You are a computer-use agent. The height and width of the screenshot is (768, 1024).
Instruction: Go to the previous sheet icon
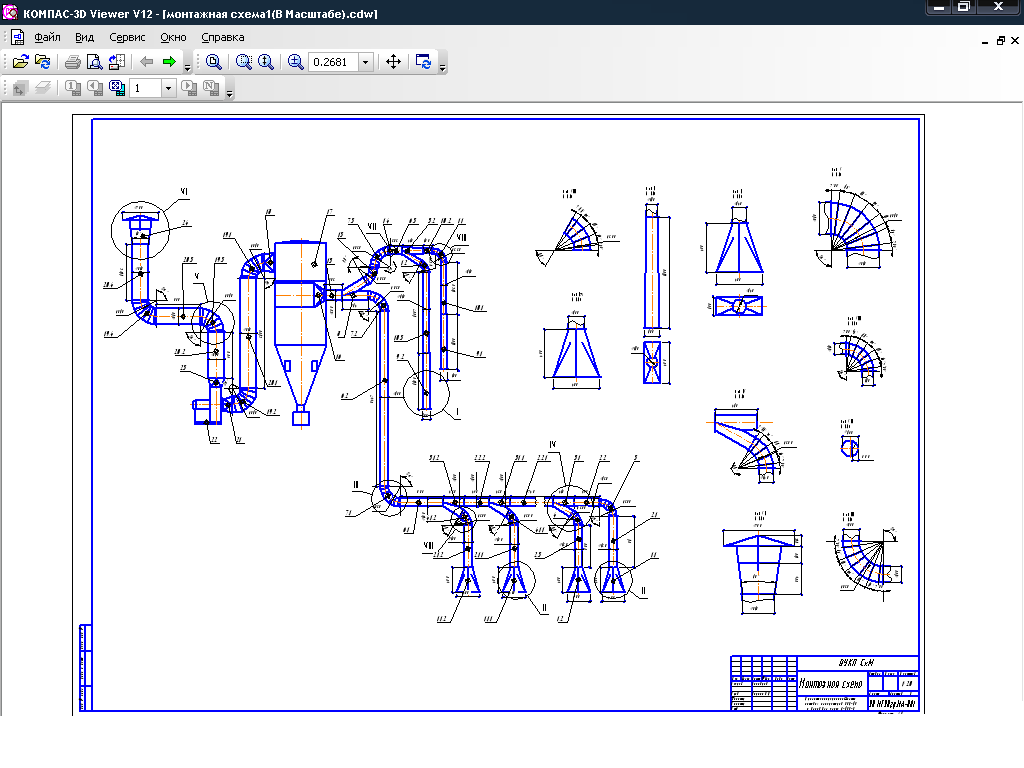tap(95, 88)
